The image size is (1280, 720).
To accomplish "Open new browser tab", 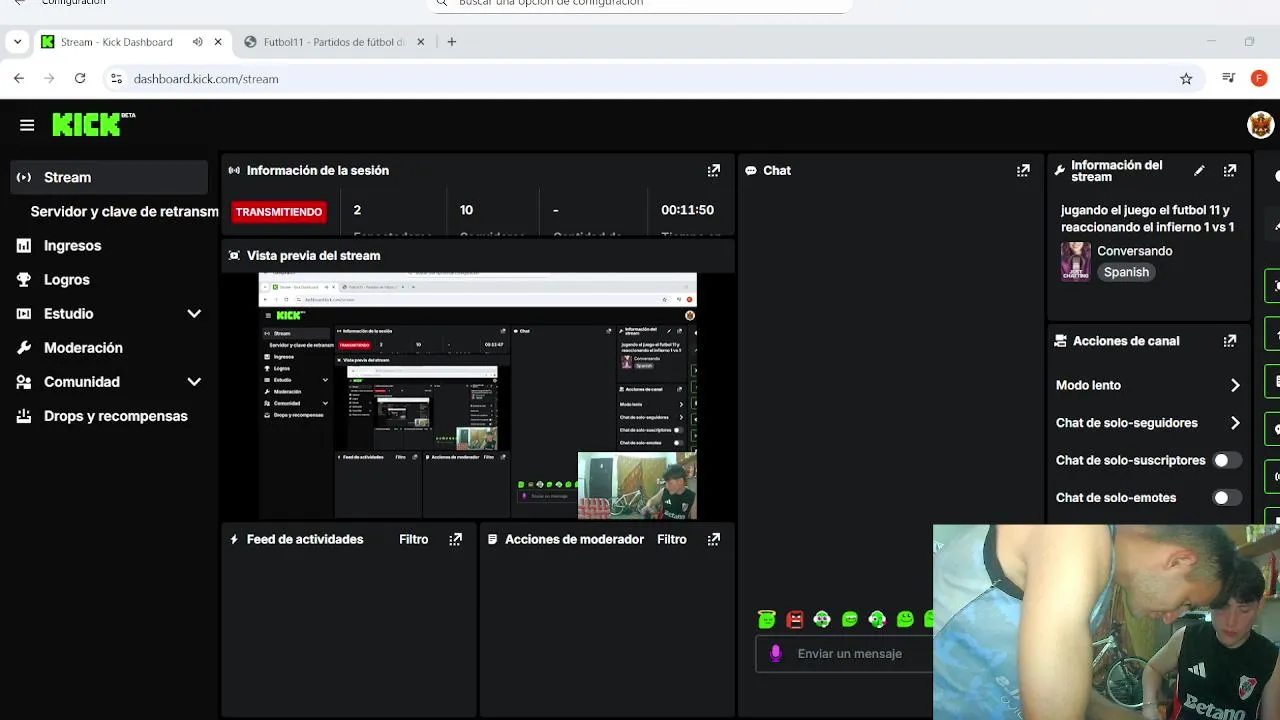I will point(452,42).
